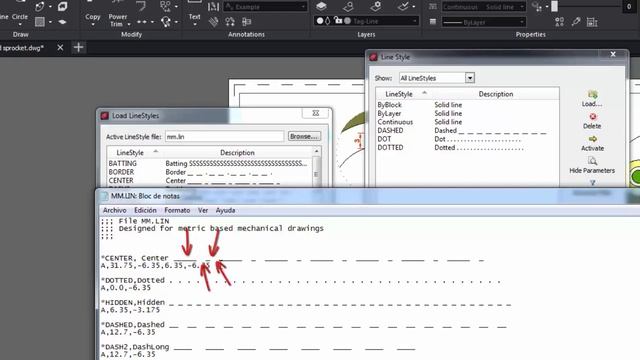Image resolution: width=640 pixels, height=360 pixels.
Task: Click the Line Style dialog app icon
Action: click(x=373, y=57)
